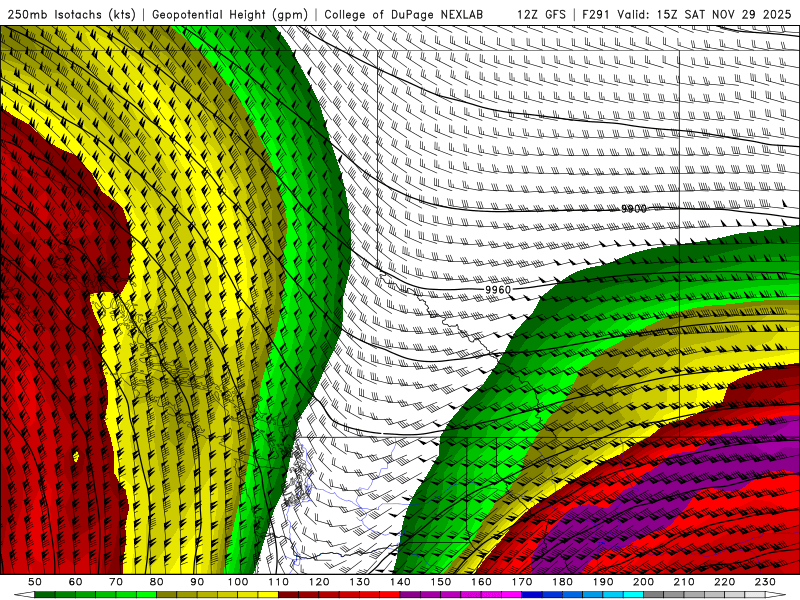Image resolution: width=800 pixels, height=600 pixels.
Task: Click the 210 label on the color scale
Action: tap(684, 582)
